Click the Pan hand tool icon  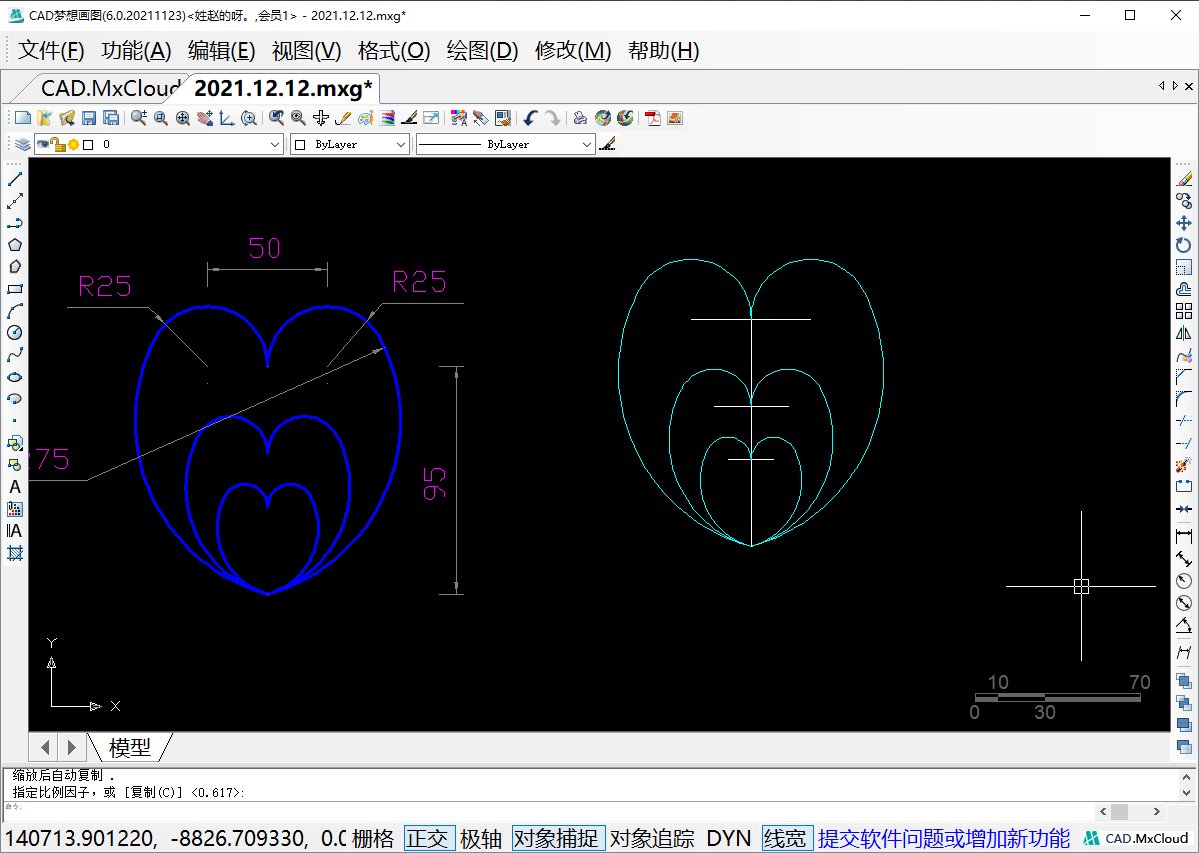(x=204, y=118)
